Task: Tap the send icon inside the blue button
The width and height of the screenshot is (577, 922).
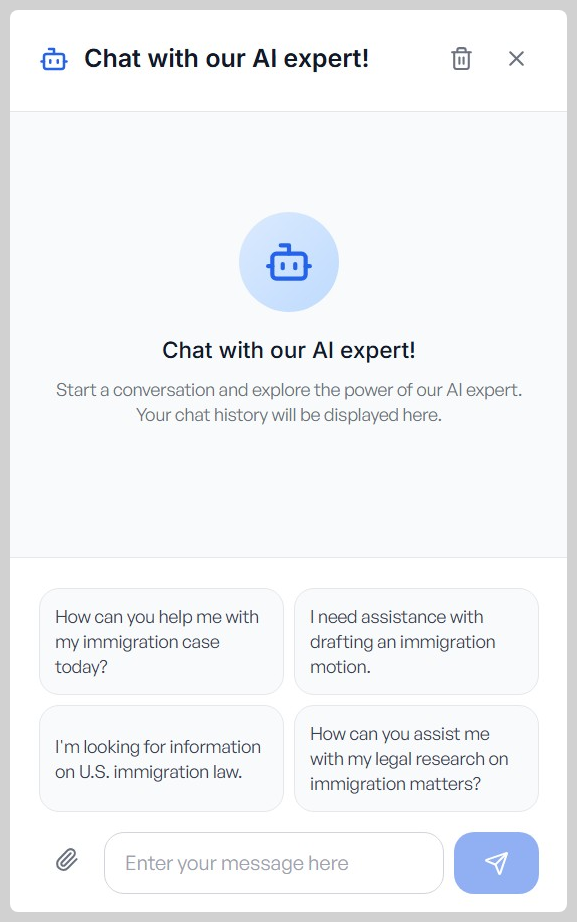Action: click(496, 861)
